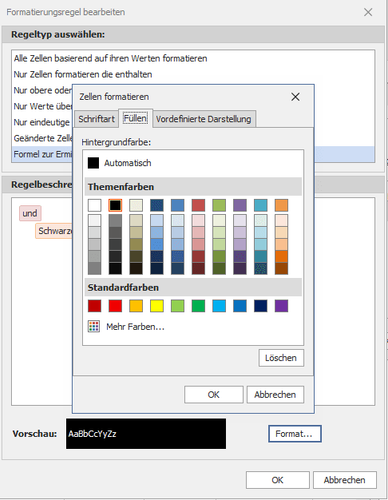Pick the cream theme color in top row
The width and height of the screenshot is (388, 500).
(x=136, y=205)
